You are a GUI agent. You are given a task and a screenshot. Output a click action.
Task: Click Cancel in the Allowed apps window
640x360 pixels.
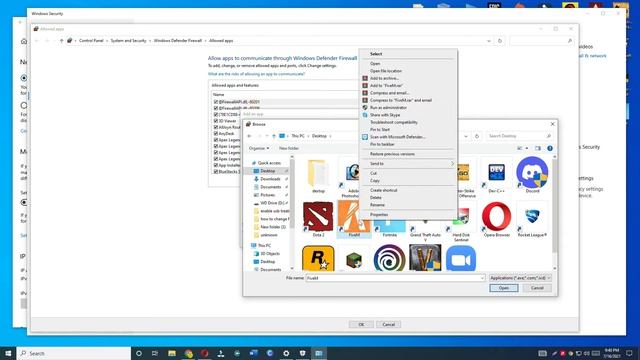(389, 324)
